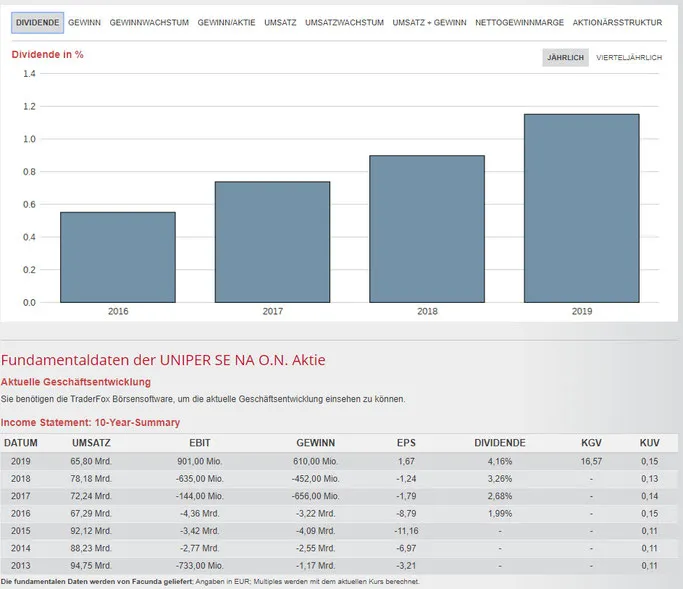Select the JÄHRLICH view toggle

565,58
